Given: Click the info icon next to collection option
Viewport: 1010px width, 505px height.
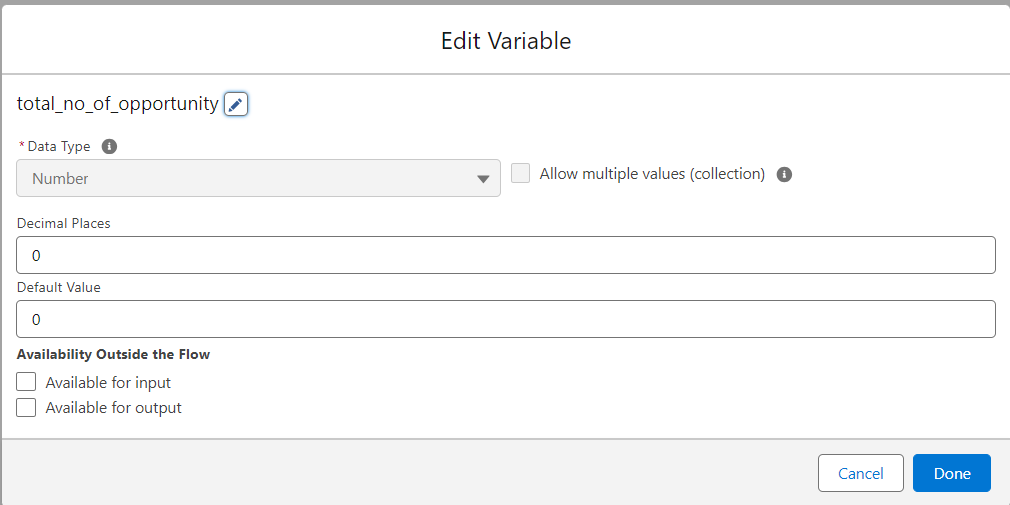Looking at the screenshot, I should (x=785, y=174).
